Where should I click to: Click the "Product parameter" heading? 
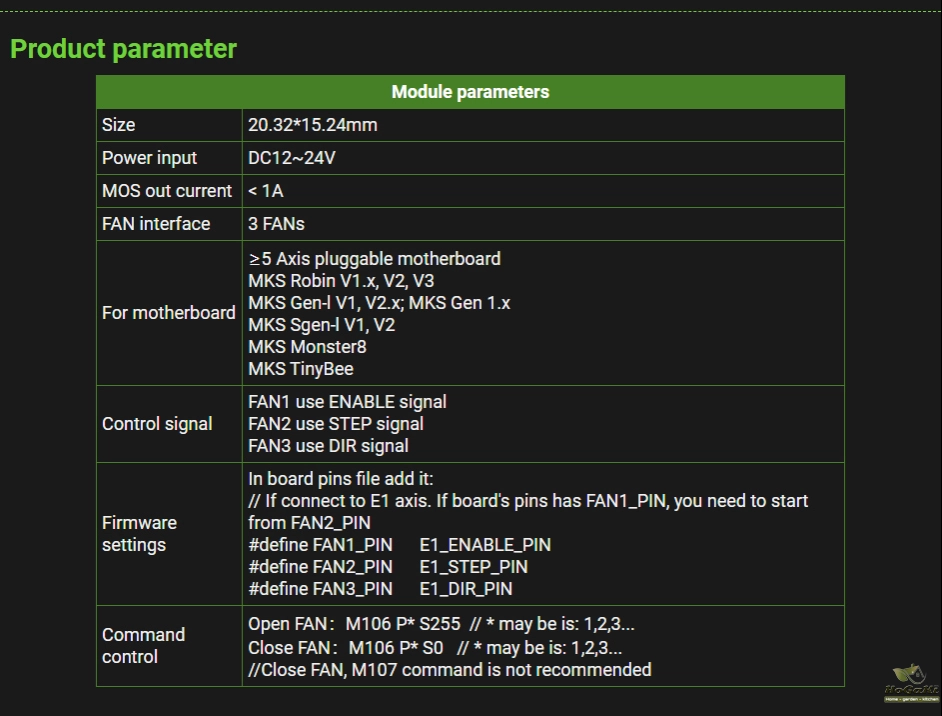(123, 49)
